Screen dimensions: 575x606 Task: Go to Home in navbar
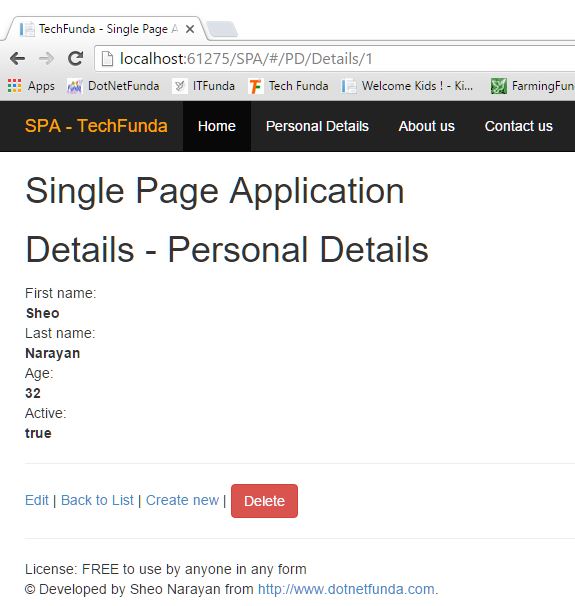coord(217,126)
